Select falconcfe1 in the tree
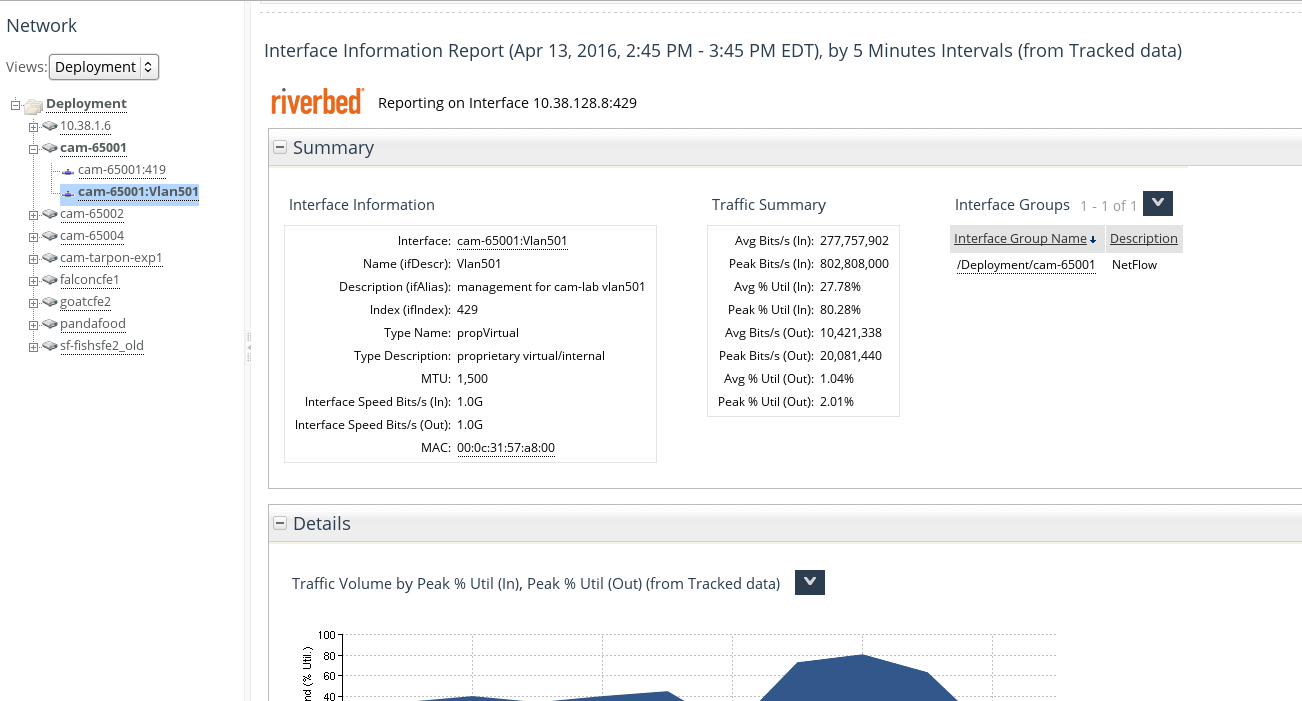1302x701 pixels. click(x=90, y=280)
